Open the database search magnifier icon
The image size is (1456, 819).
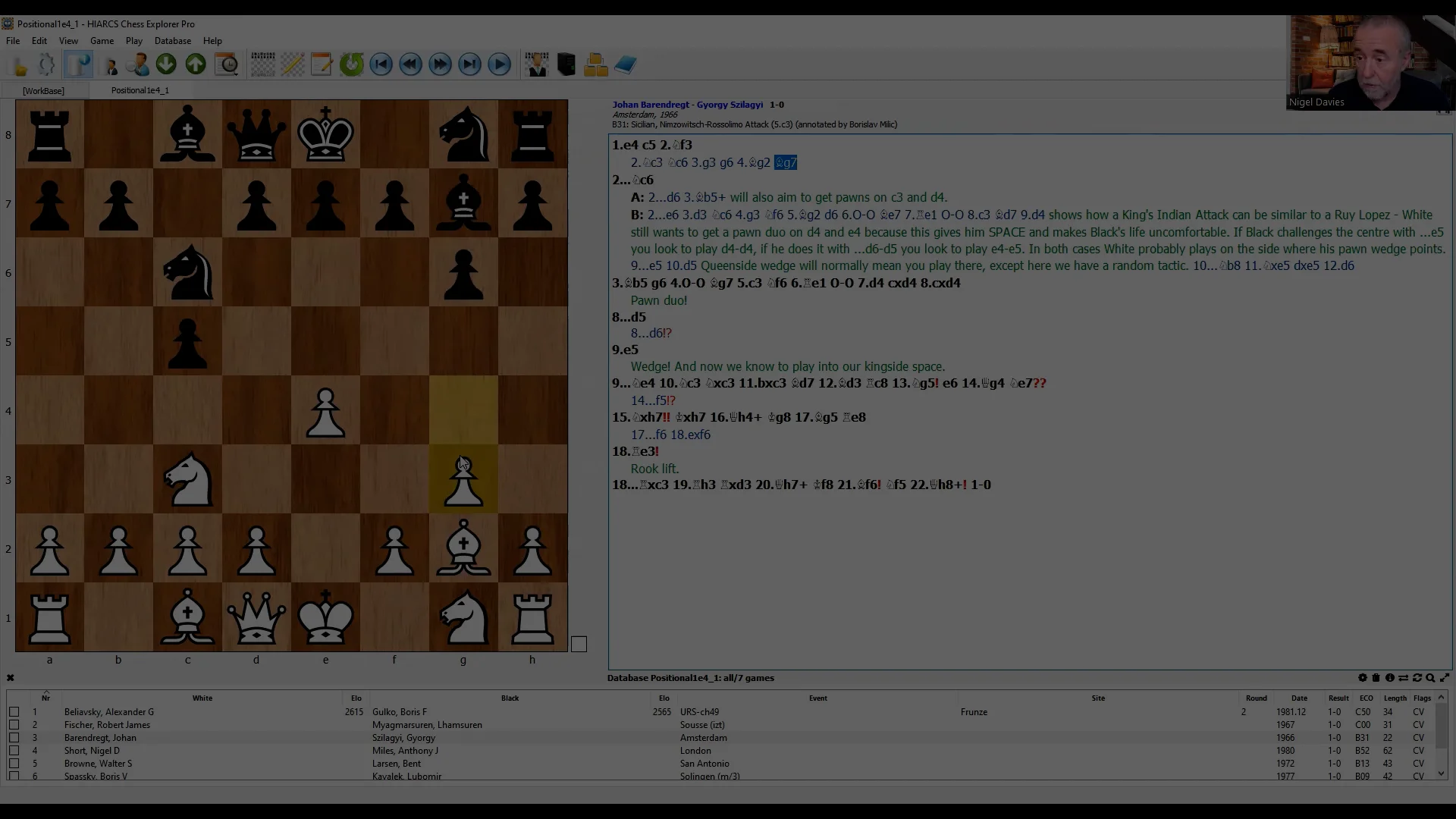tap(1430, 678)
